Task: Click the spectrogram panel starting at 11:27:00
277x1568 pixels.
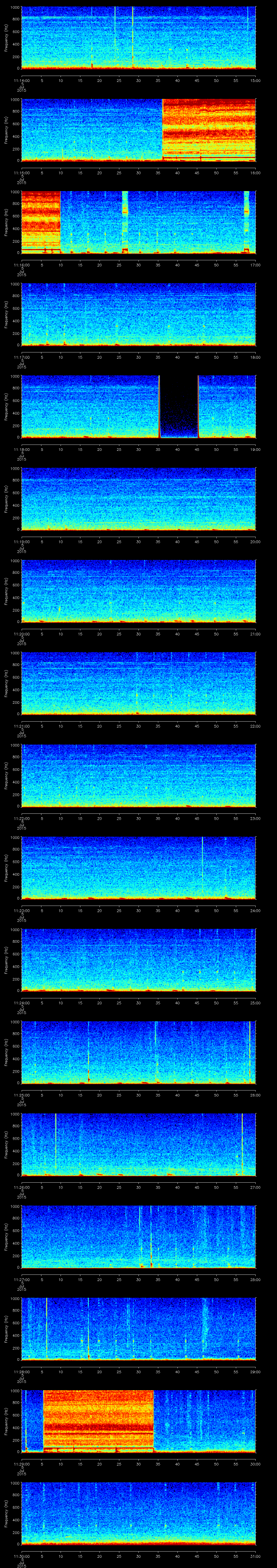Action: click(138, 1237)
